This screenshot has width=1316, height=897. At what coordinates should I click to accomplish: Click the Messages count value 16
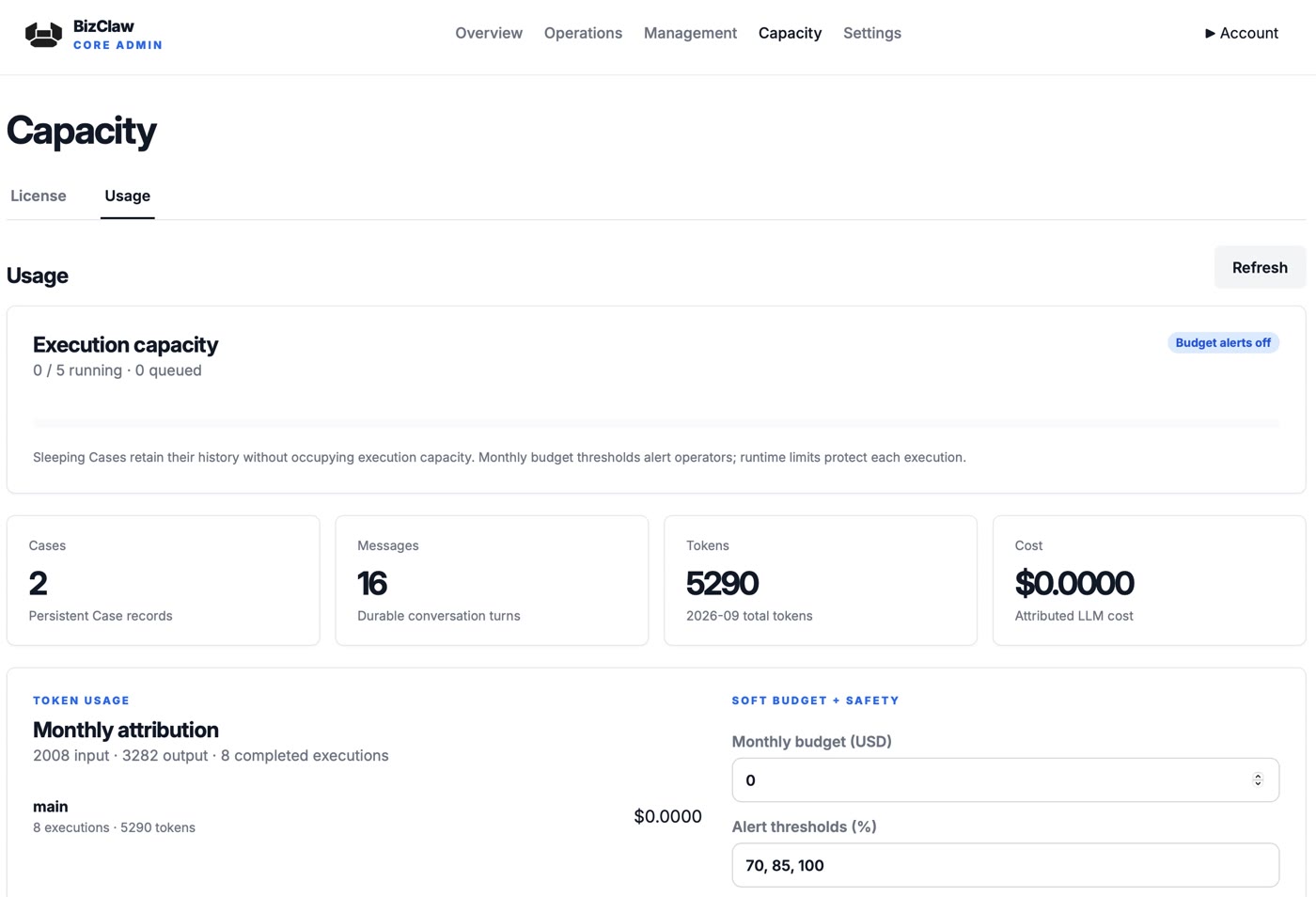click(372, 583)
